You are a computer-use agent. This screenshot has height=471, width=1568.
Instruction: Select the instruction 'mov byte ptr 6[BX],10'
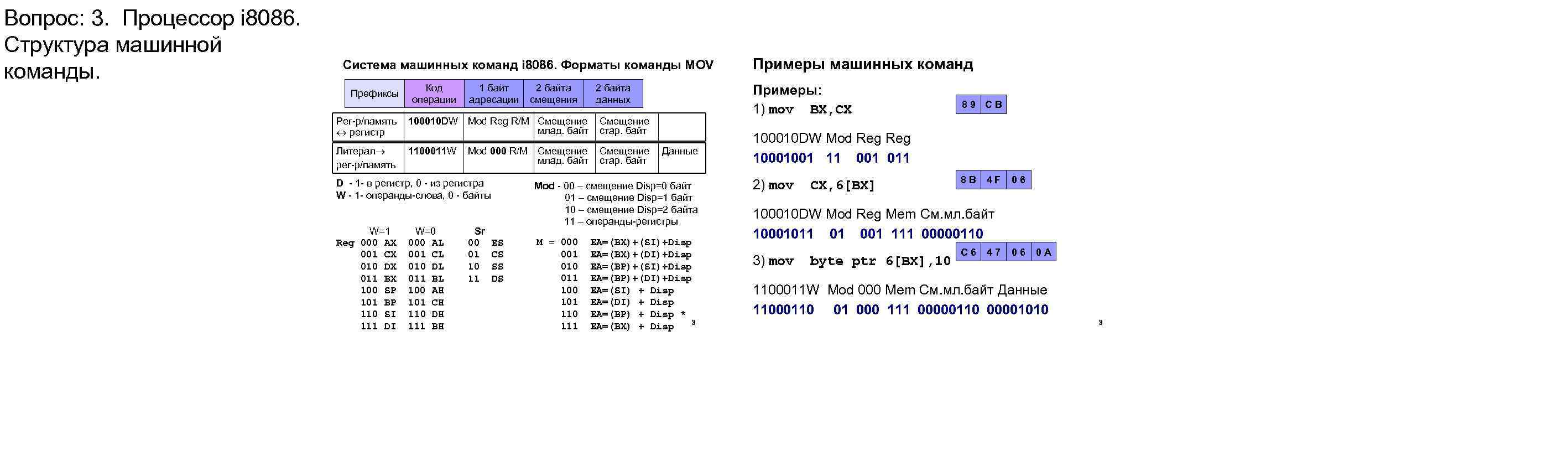[859, 261]
